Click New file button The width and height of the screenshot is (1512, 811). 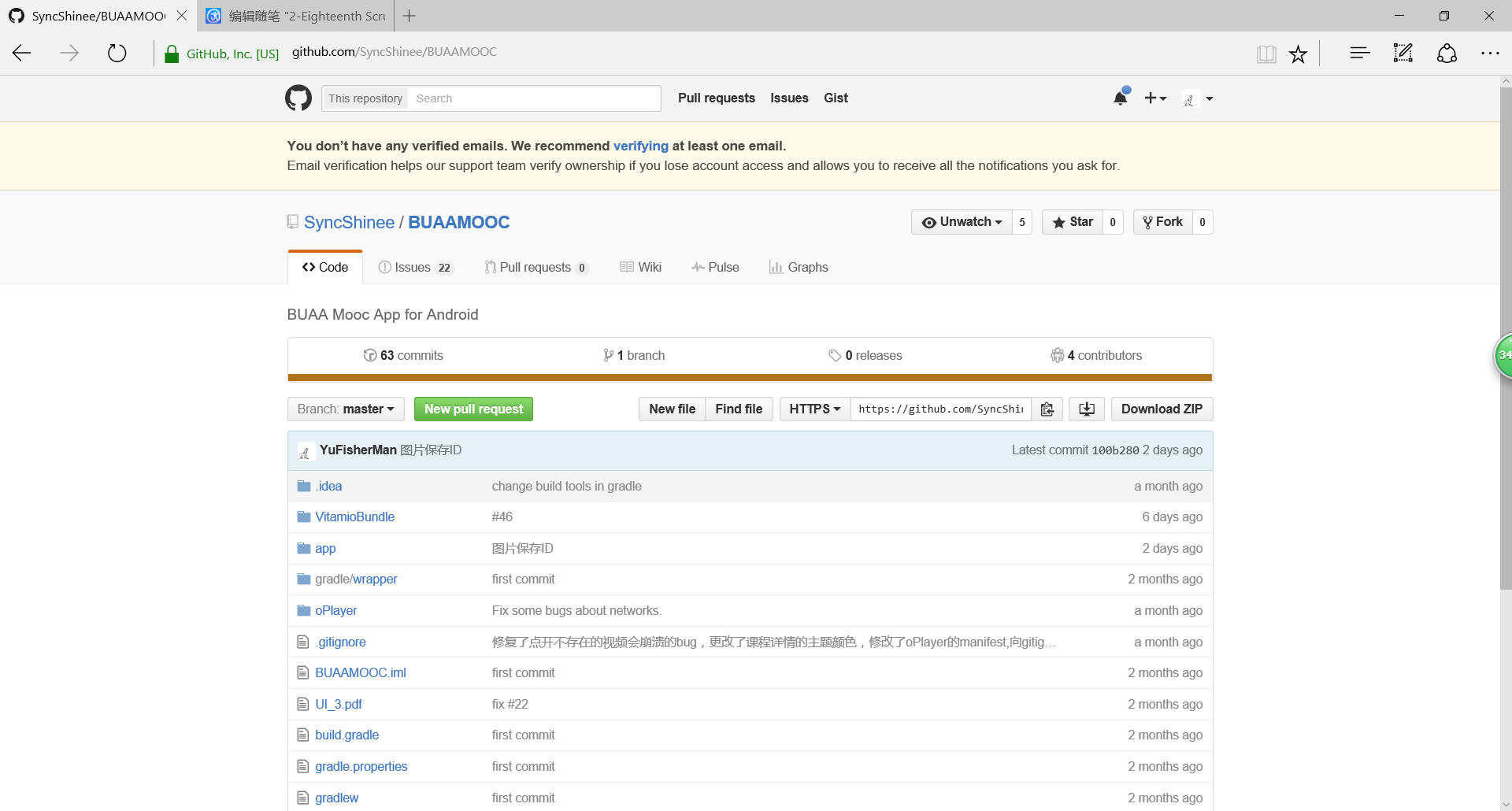point(672,409)
